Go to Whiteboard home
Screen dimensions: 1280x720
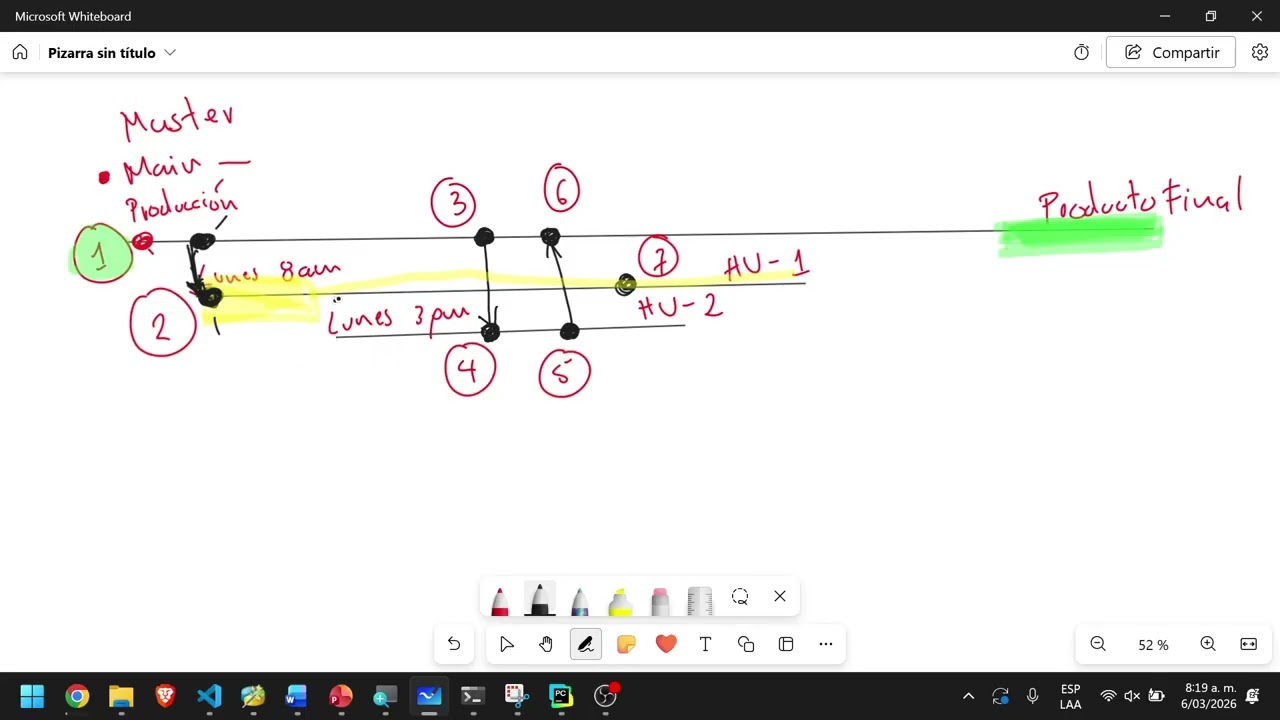pos(20,53)
